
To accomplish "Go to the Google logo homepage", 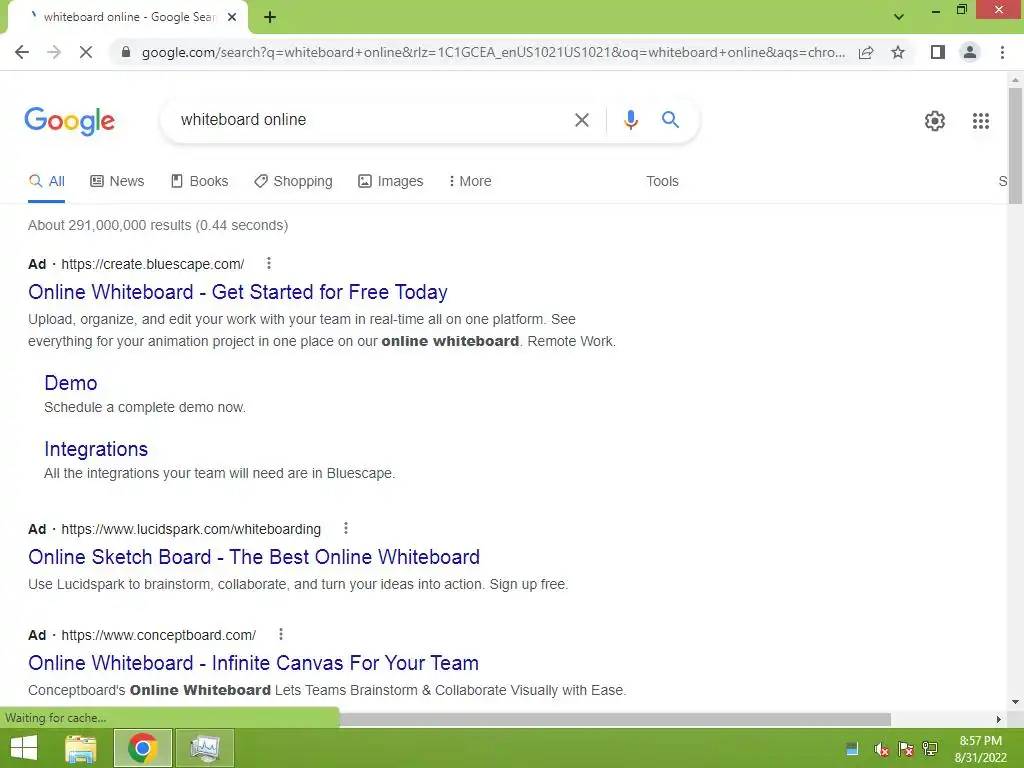I will pos(70,121).
